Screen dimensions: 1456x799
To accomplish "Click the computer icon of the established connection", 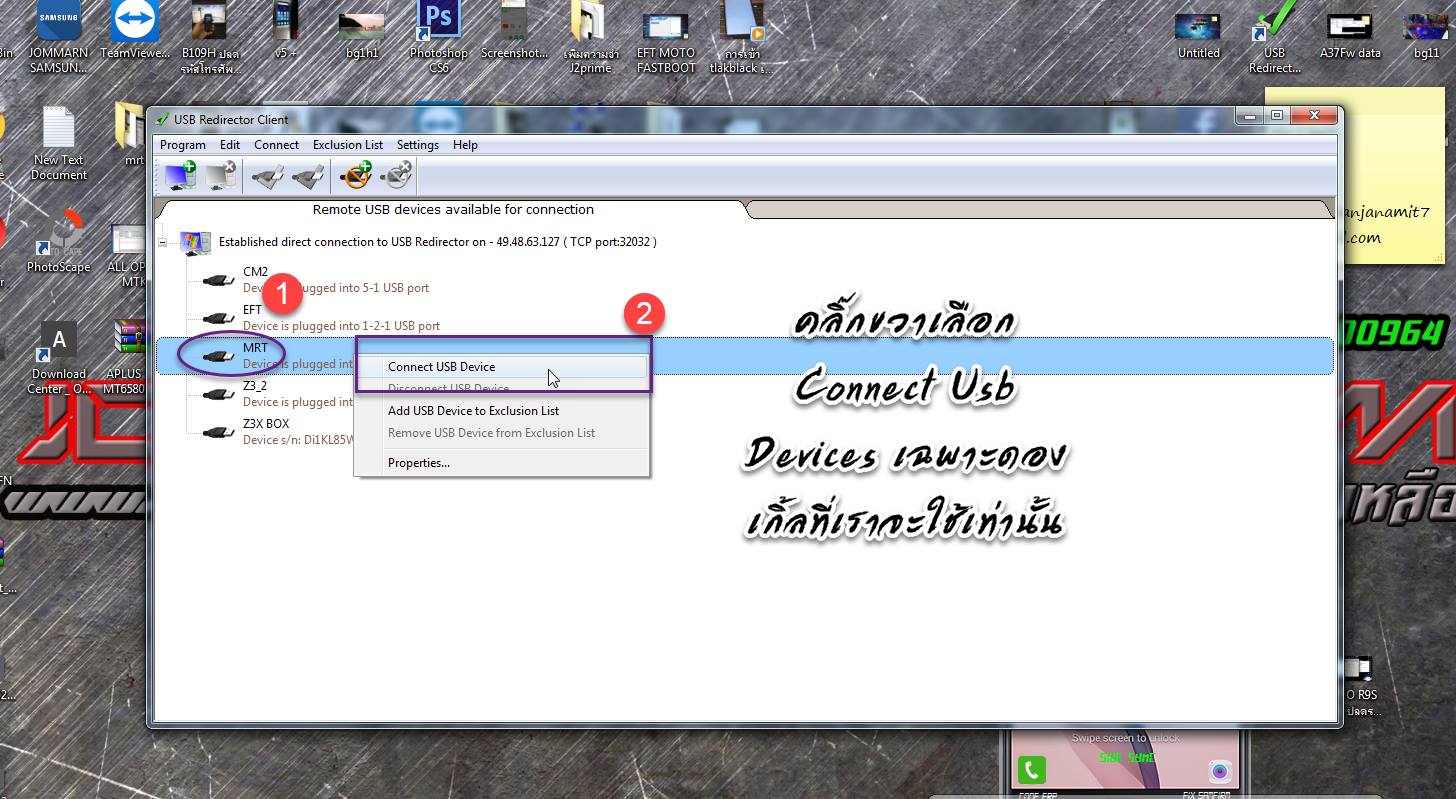I will (x=195, y=242).
